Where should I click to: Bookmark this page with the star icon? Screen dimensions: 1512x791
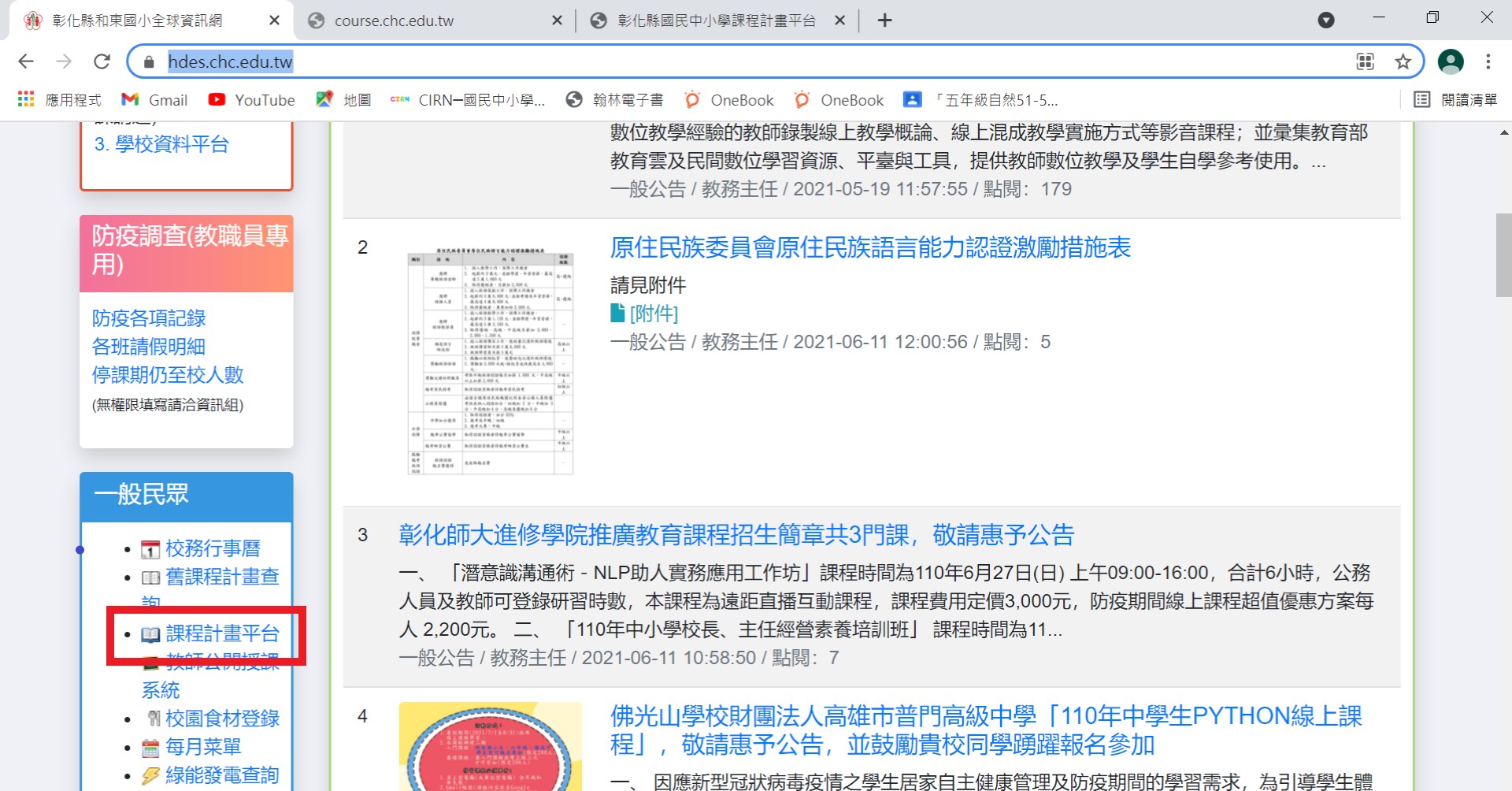[x=1403, y=61]
